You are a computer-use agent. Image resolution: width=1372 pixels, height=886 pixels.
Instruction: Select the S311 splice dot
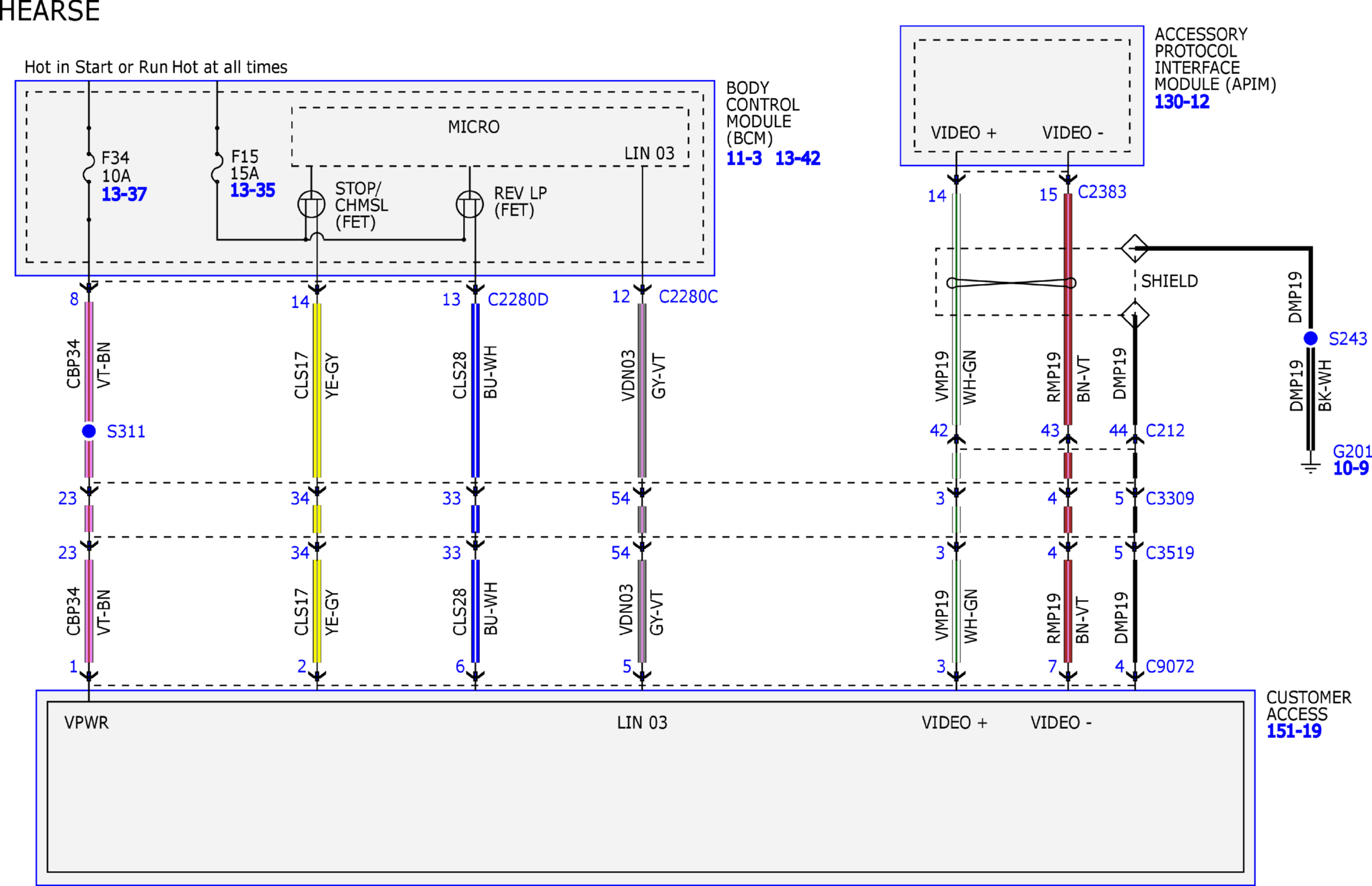point(89,431)
